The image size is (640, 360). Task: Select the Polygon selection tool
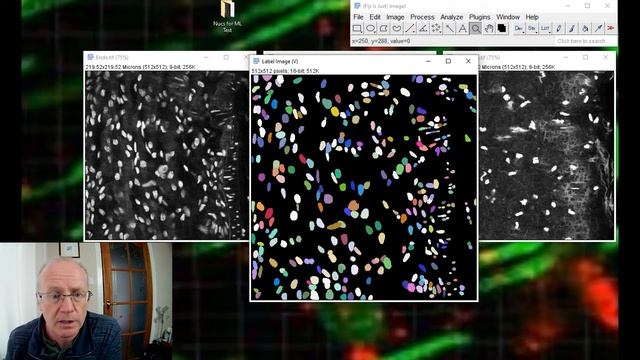point(384,28)
